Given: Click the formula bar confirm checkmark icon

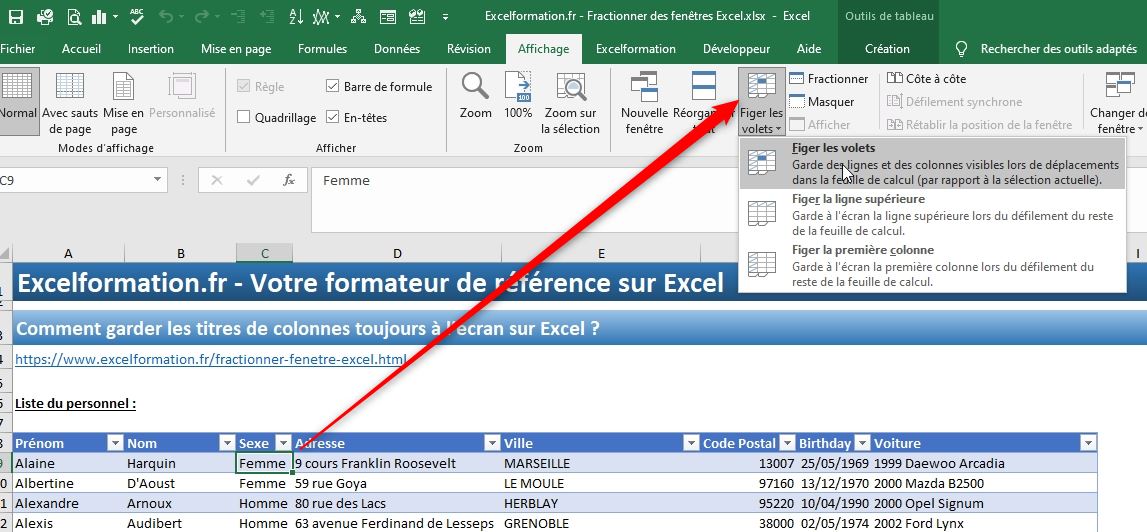Looking at the screenshot, I should [x=253, y=180].
